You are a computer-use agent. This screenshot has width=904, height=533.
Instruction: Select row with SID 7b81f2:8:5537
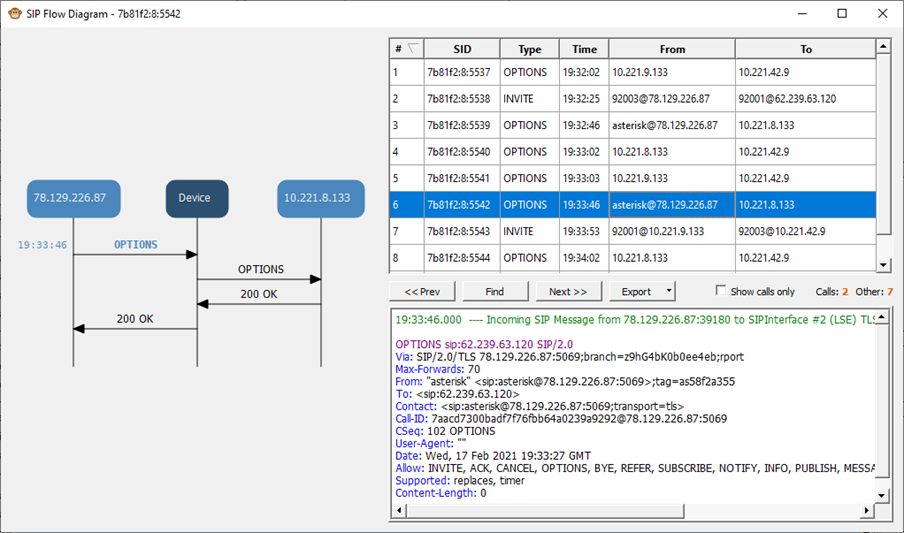click(632, 72)
